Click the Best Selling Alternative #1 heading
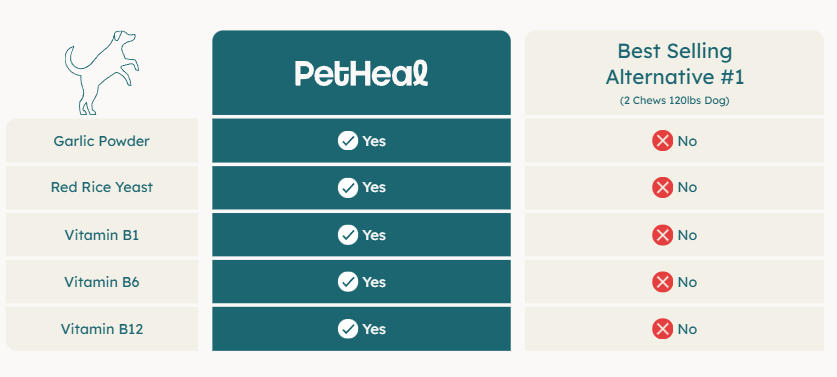 click(x=675, y=64)
